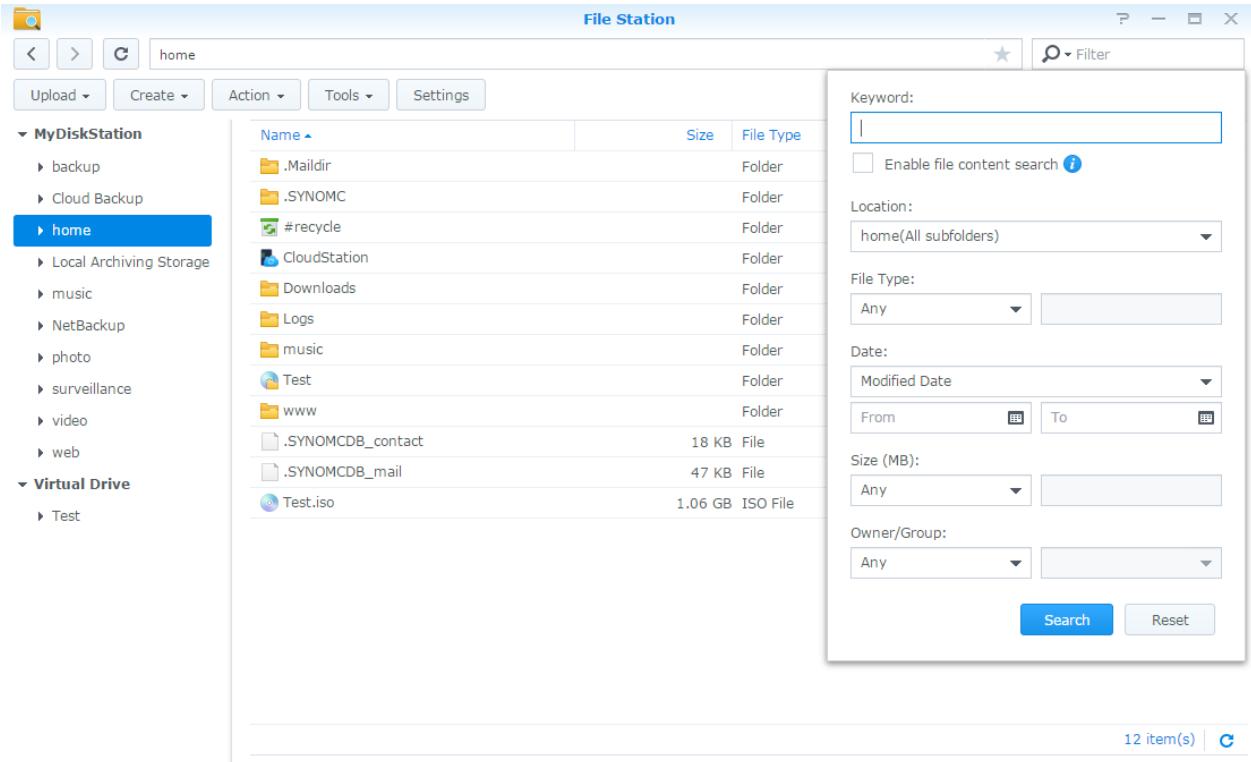1251x762 pixels.
Task: Click the Keyword input field
Action: pyautogui.click(x=1035, y=128)
